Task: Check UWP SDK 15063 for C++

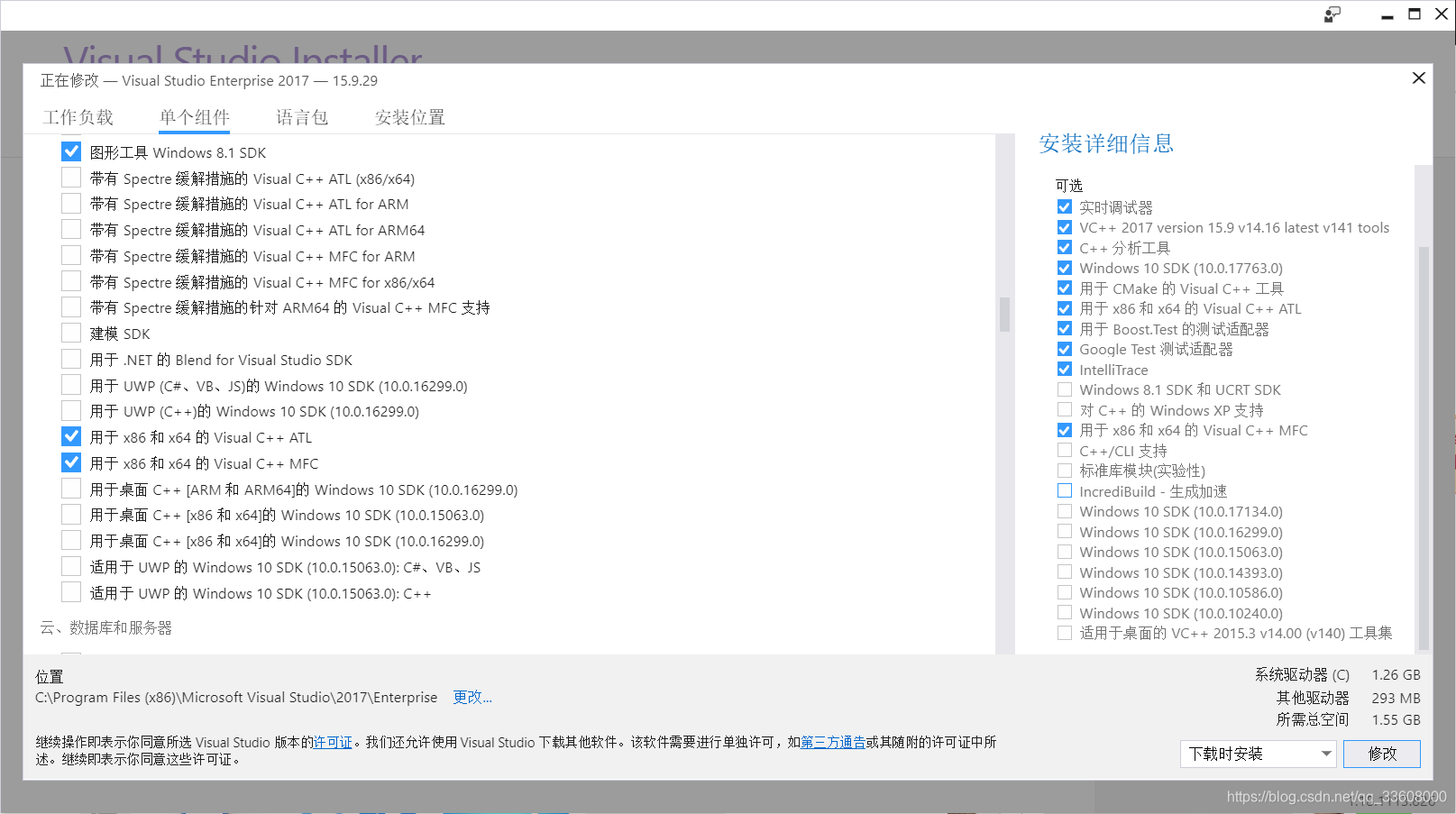Action: click(x=71, y=592)
